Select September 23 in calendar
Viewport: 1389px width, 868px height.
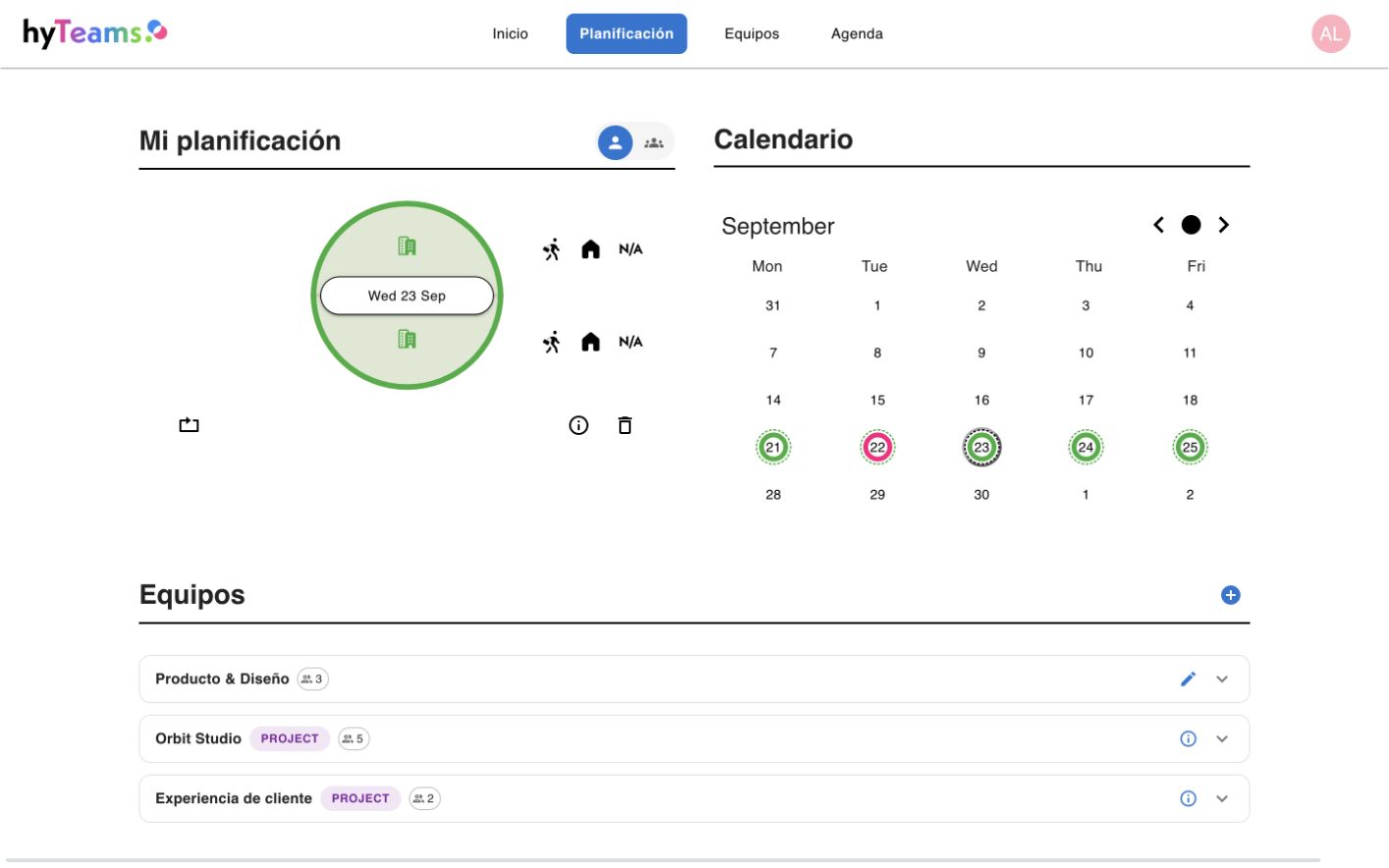pyautogui.click(x=981, y=447)
